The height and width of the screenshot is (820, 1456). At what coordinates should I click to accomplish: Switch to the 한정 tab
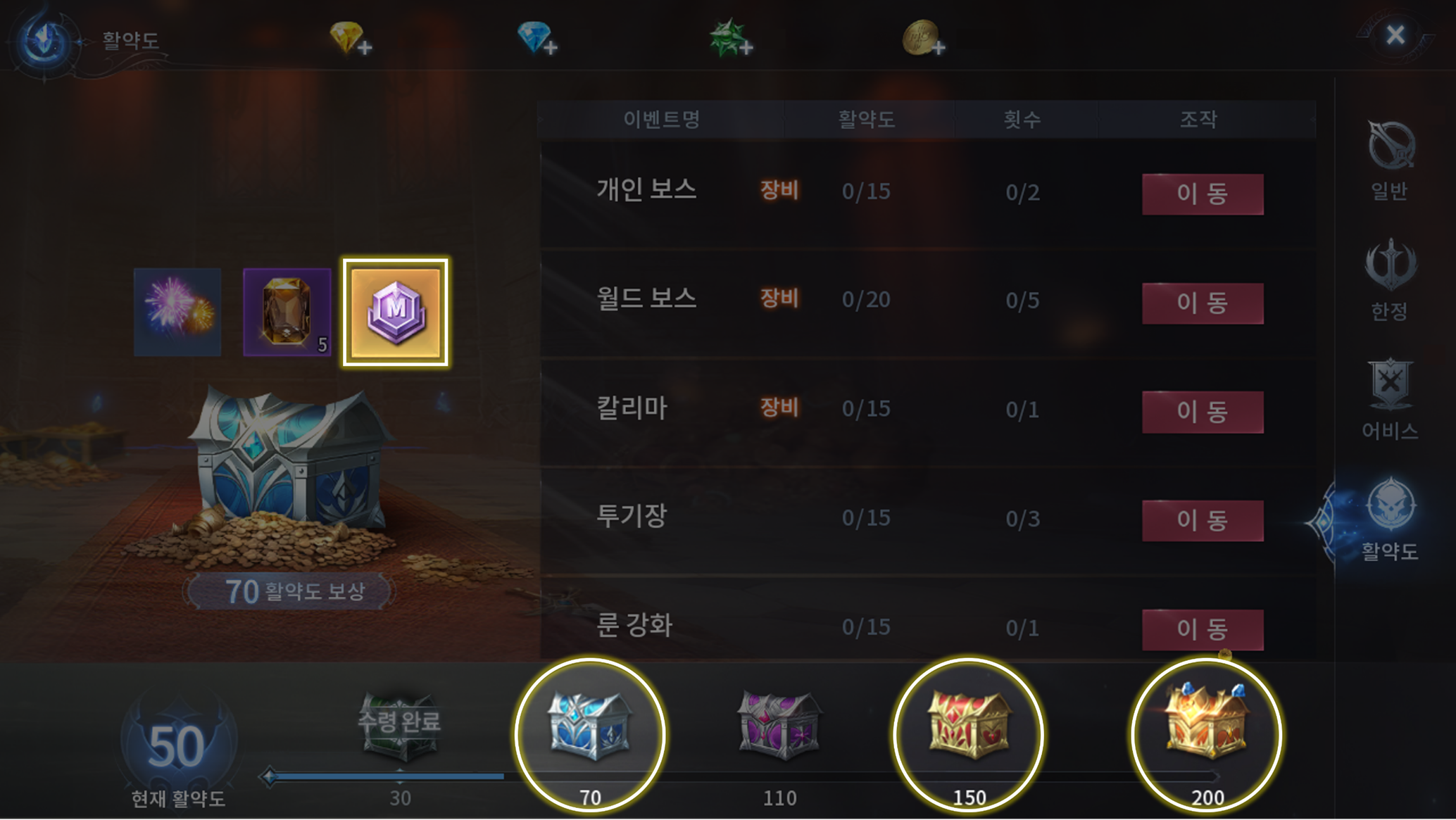pyautogui.click(x=1389, y=280)
